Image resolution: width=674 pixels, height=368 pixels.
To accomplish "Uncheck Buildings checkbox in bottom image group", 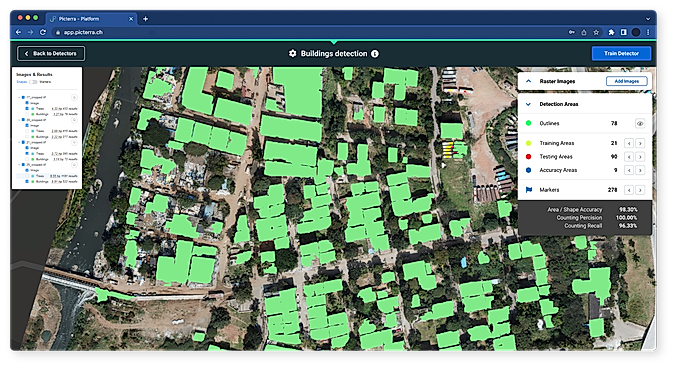I will [x=27, y=181].
